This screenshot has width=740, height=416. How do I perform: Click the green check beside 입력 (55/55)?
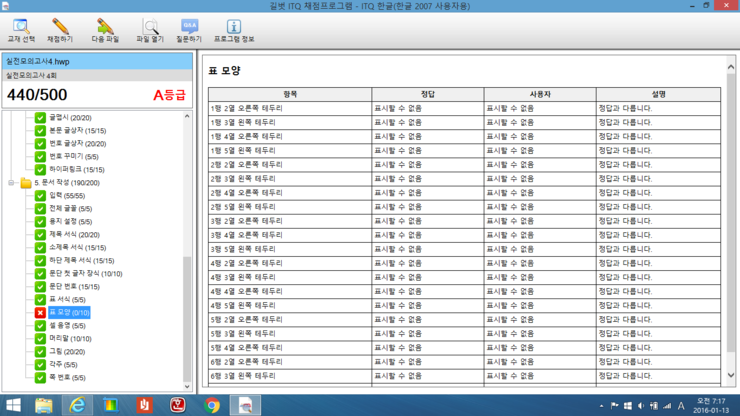tap(41, 196)
